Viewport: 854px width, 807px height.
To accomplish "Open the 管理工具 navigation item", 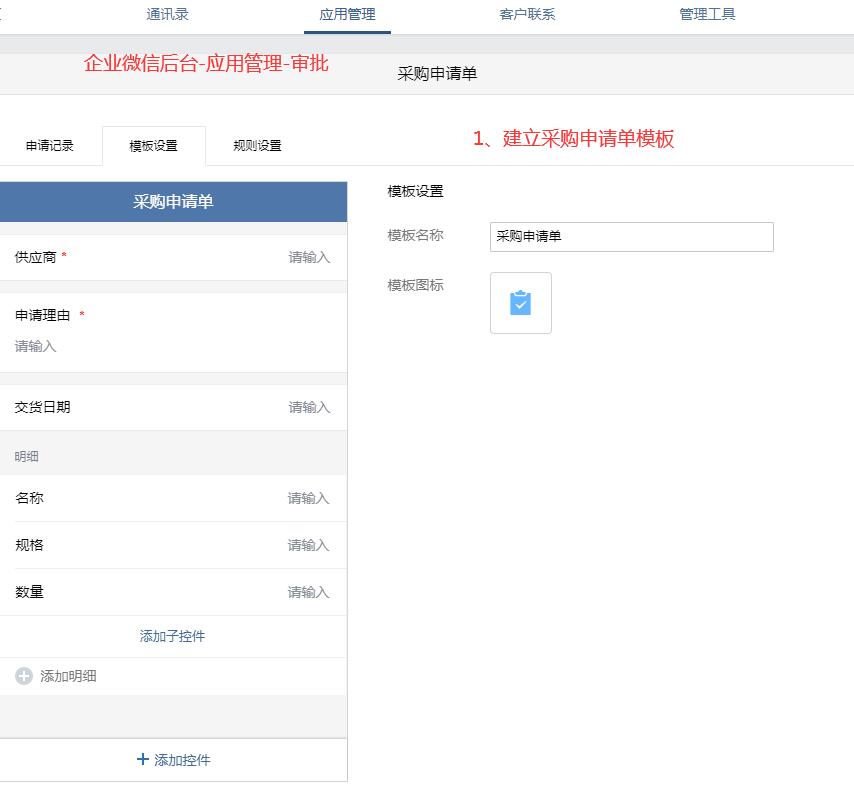I will (x=707, y=15).
